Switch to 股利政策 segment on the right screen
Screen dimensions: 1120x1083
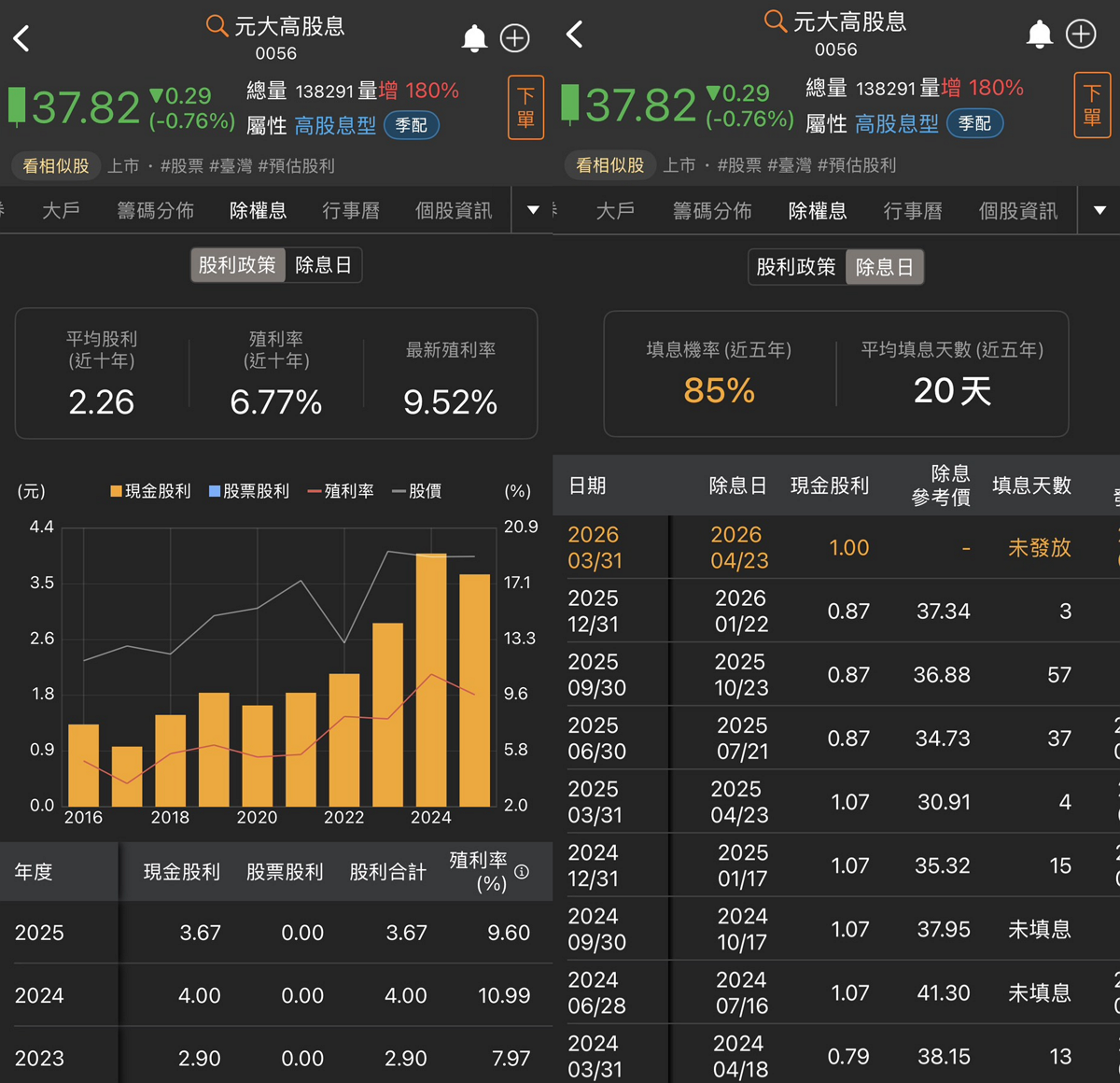795,267
